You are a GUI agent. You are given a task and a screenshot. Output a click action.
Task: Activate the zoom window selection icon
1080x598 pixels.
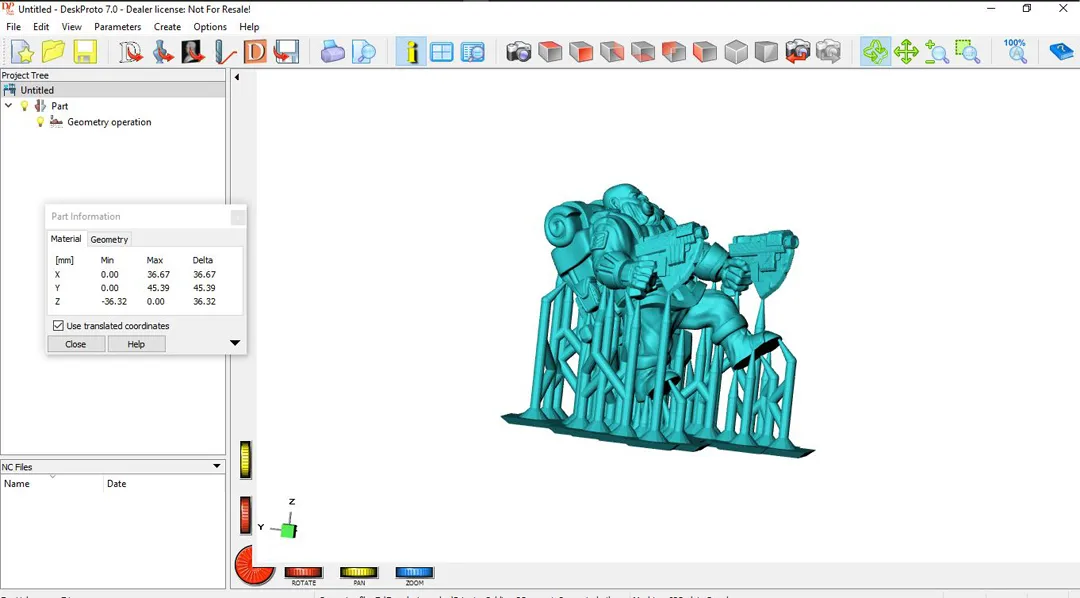tap(968, 52)
